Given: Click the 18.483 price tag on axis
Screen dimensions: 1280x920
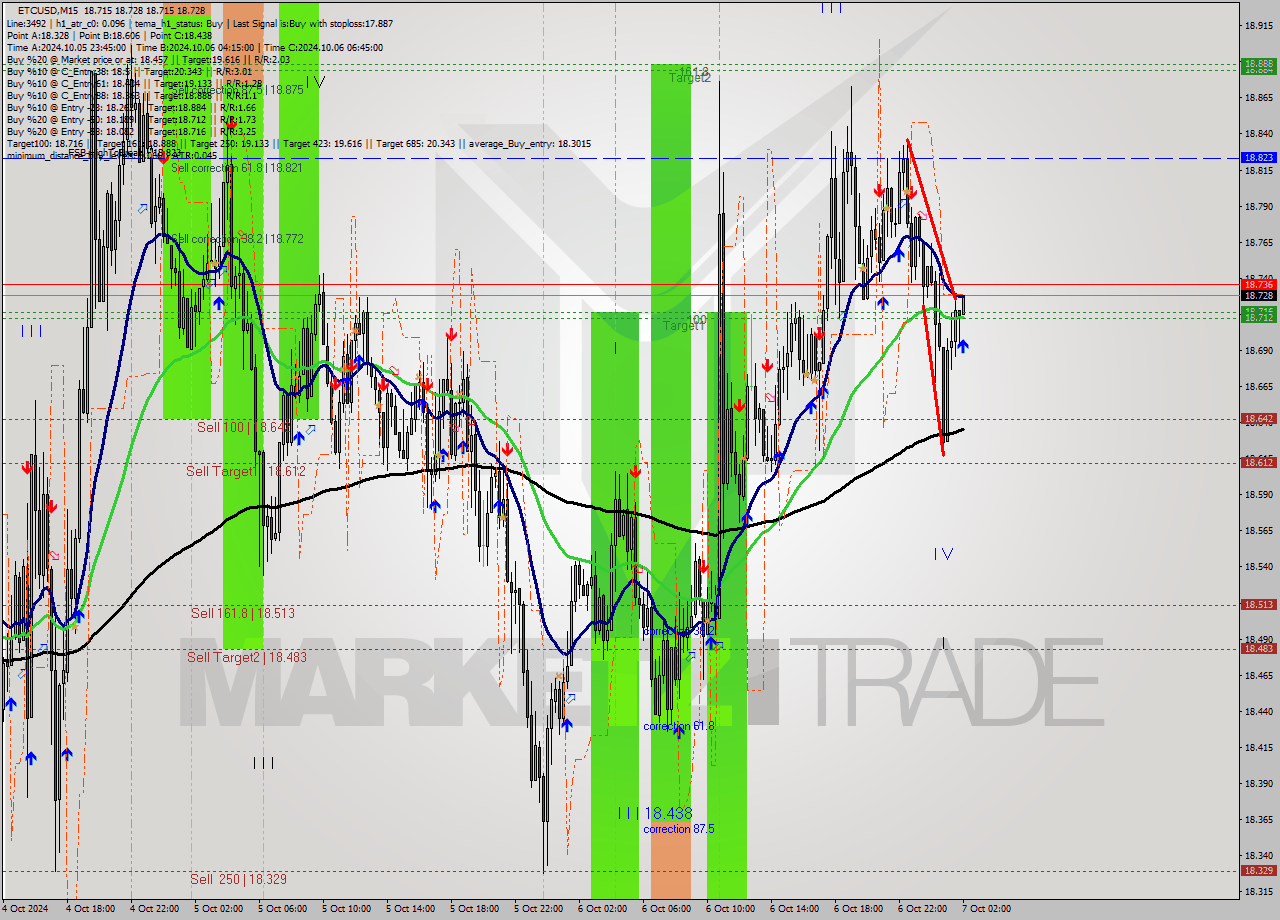Looking at the screenshot, I should pos(1258,649).
